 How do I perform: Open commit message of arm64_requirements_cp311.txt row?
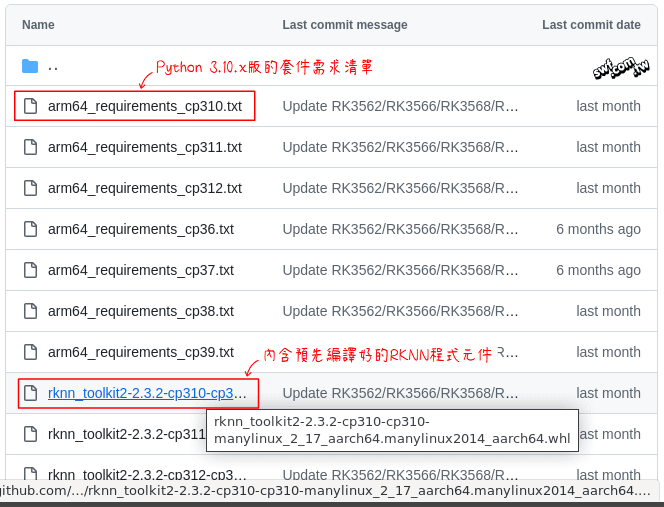(x=400, y=147)
